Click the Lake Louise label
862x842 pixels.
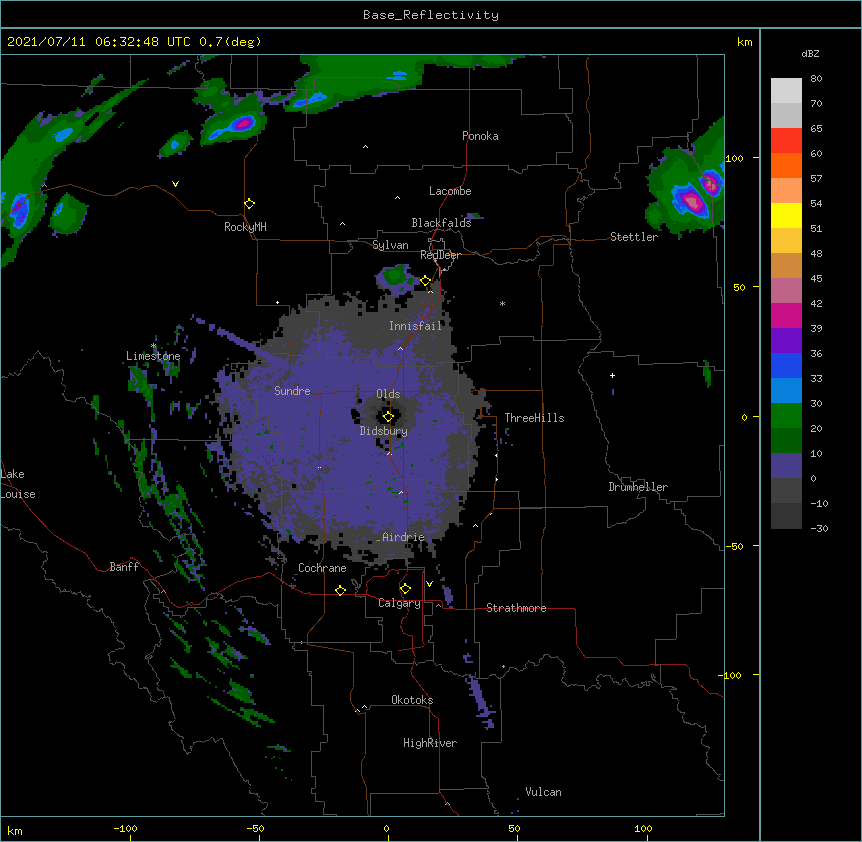(18, 484)
